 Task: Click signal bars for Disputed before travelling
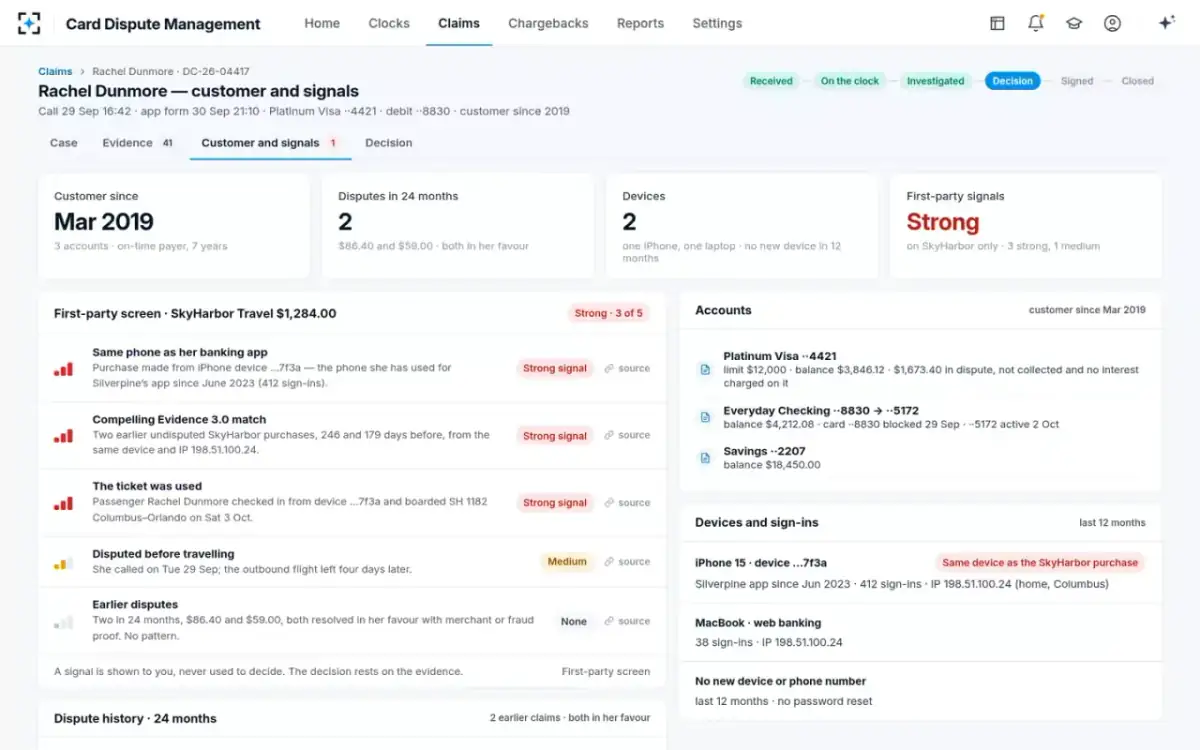63,563
